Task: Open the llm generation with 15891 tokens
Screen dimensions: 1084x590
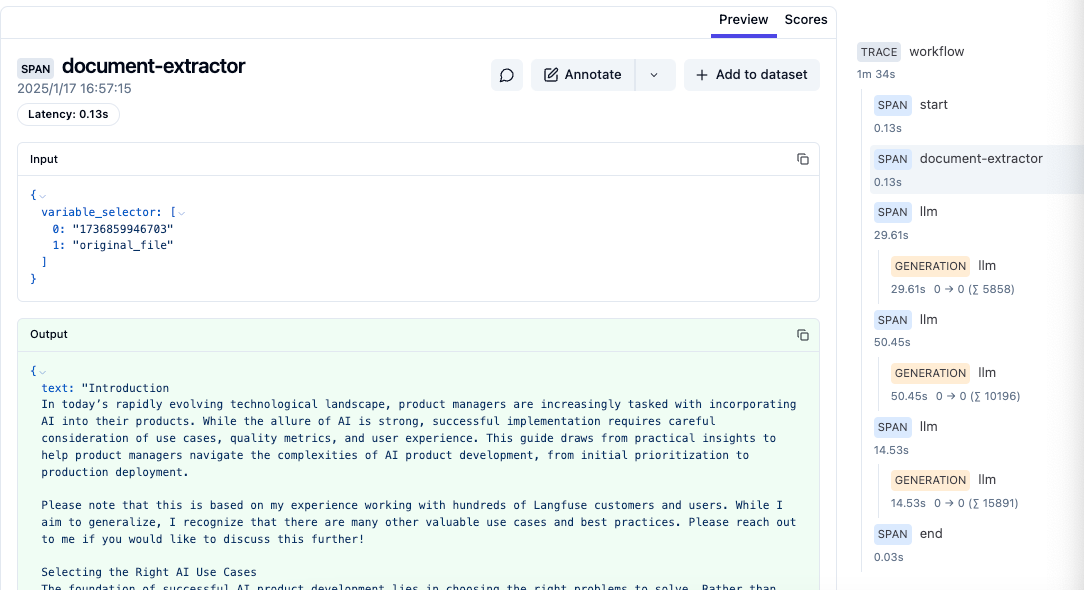Action: coord(986,480)
